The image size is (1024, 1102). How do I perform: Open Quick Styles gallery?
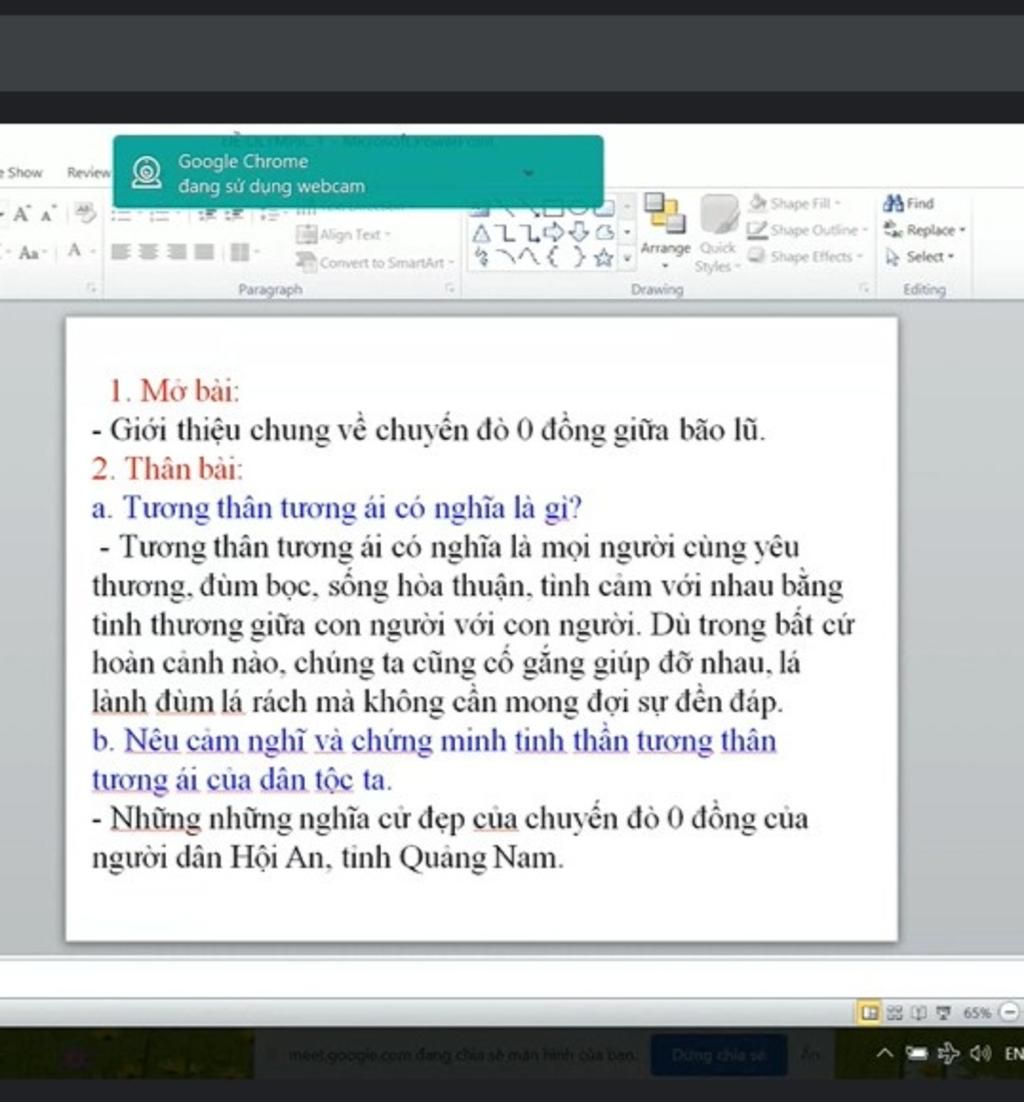tap(718, 233)
